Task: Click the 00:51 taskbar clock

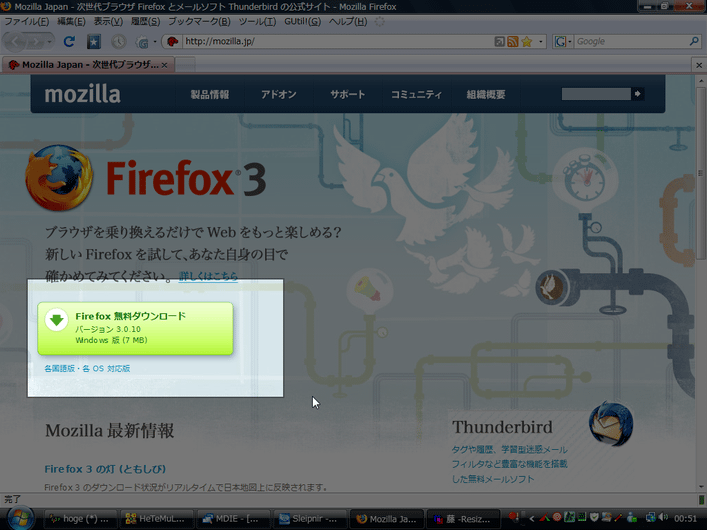Action: coord(685,519)
